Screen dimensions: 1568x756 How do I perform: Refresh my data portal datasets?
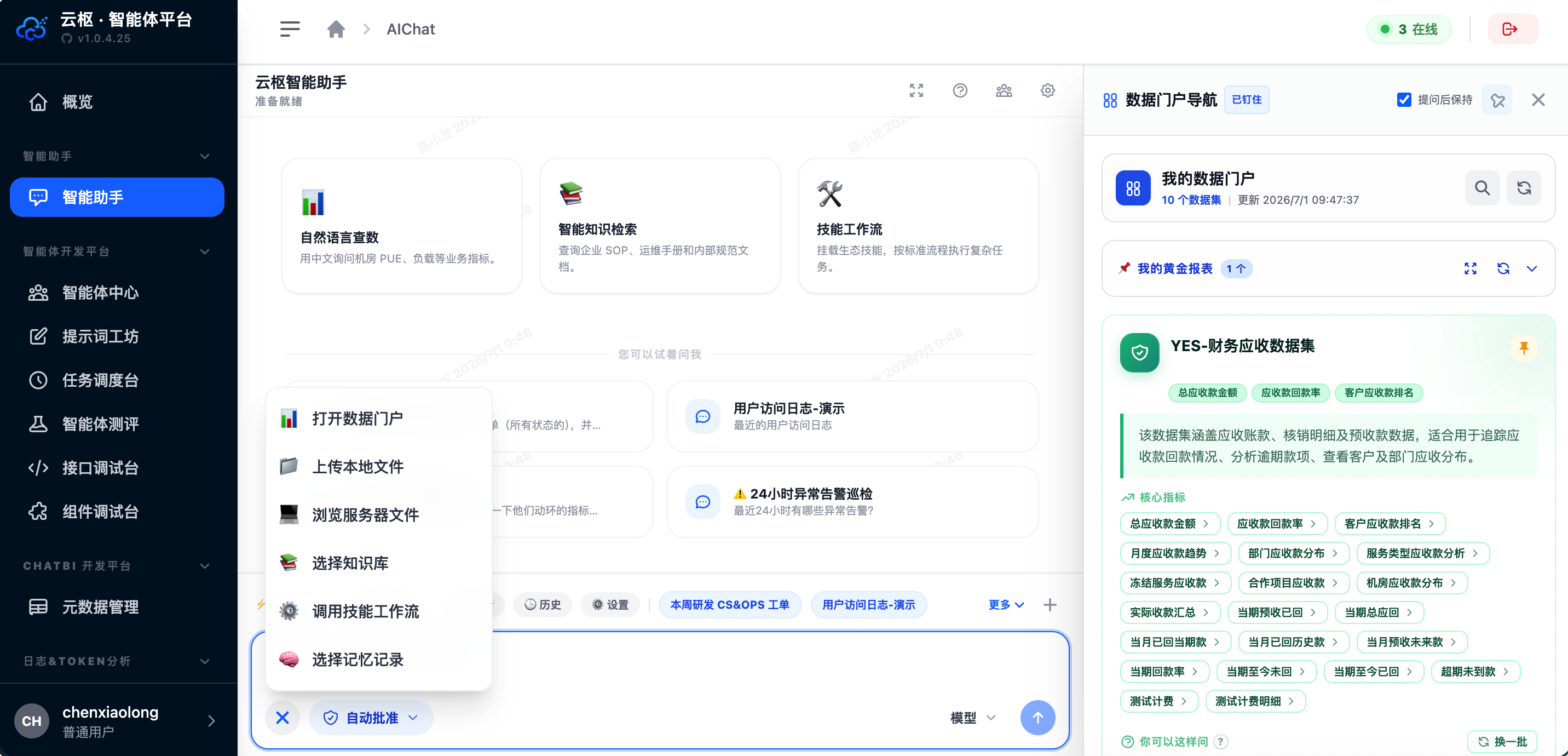[1524, 187]
